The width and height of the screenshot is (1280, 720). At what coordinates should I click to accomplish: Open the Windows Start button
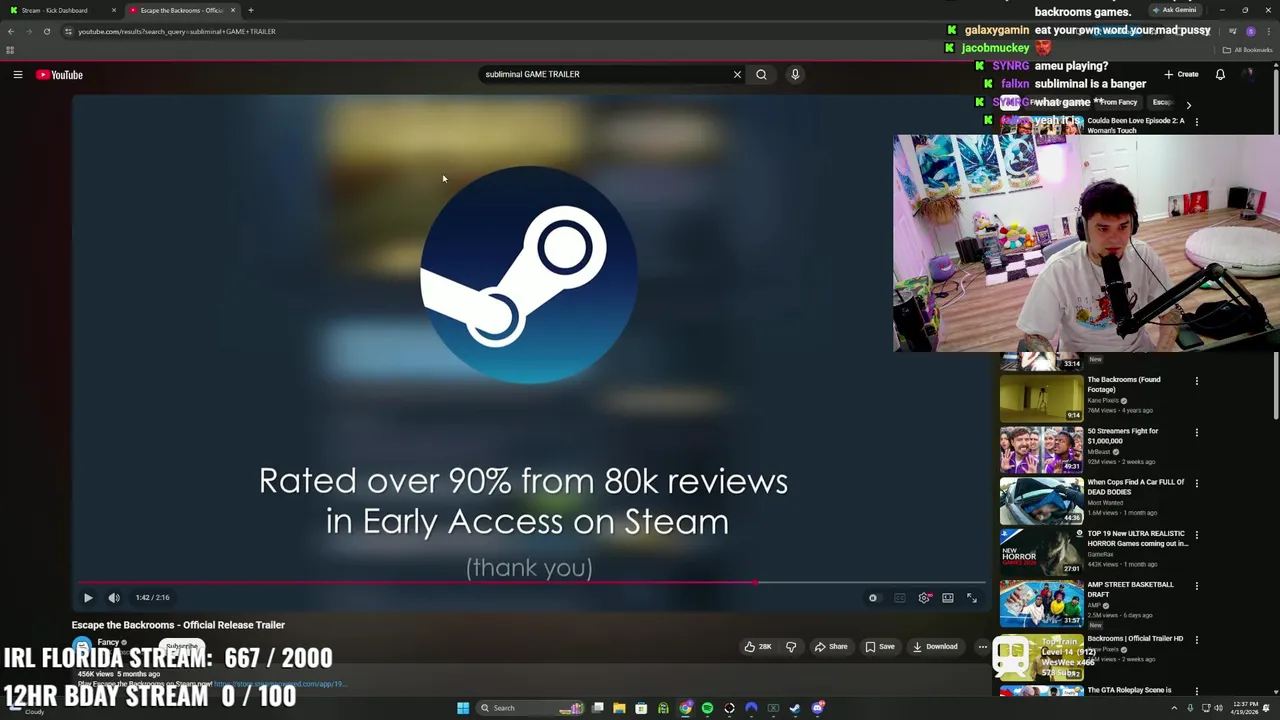(463, 708)
